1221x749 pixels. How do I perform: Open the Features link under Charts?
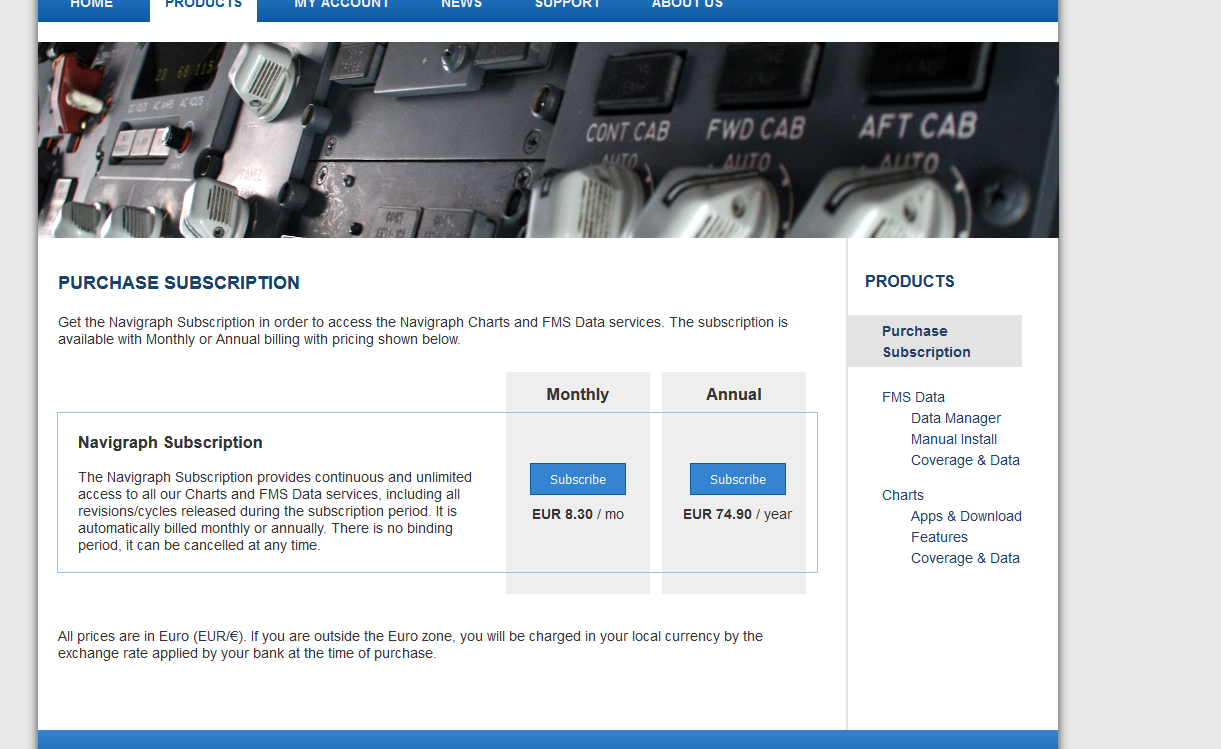coord(939,537)
